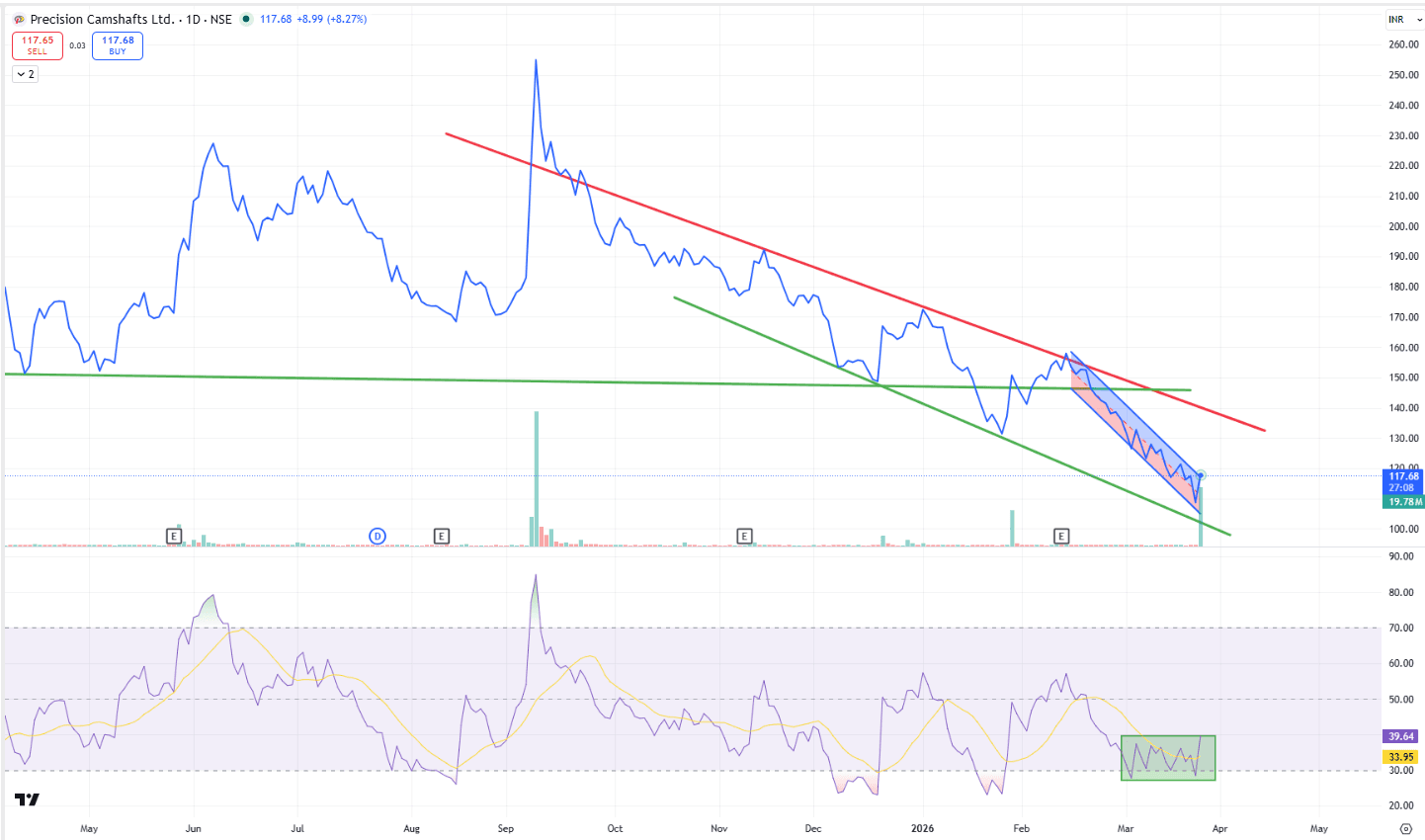Click the Jun label on time axis
The height and width of the screenshot is (840, 1425).
(x=193, y=828)
